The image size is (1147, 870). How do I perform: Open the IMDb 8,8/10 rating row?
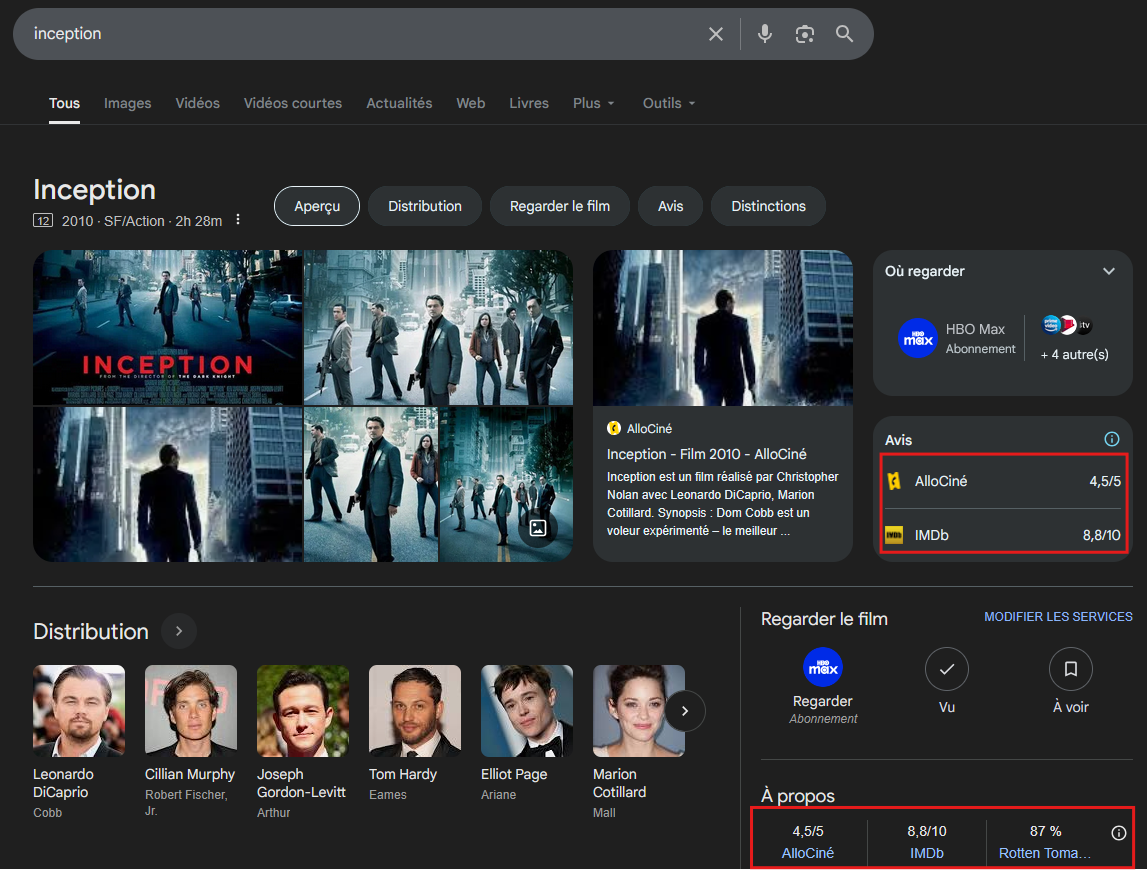pyautogui.click(x=1003, y=535)
